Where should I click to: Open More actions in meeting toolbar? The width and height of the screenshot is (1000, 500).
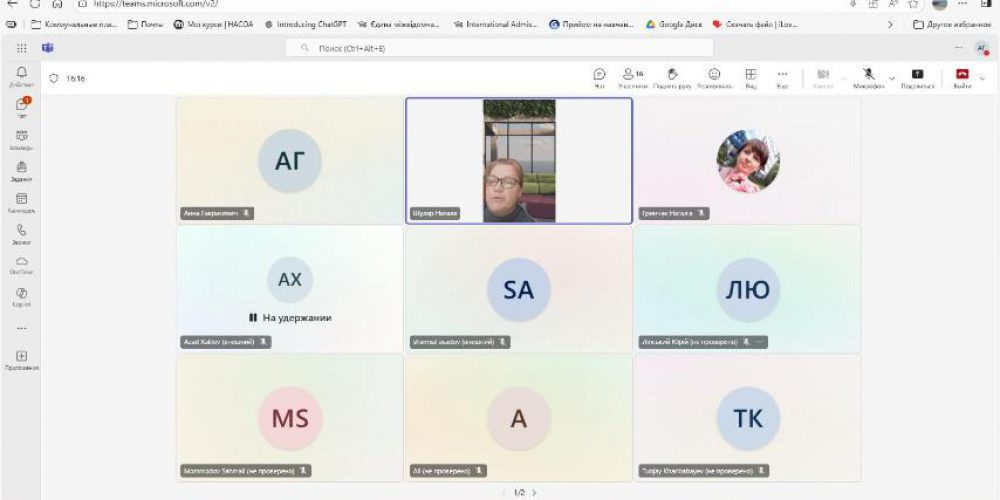[x=783, y=78]
